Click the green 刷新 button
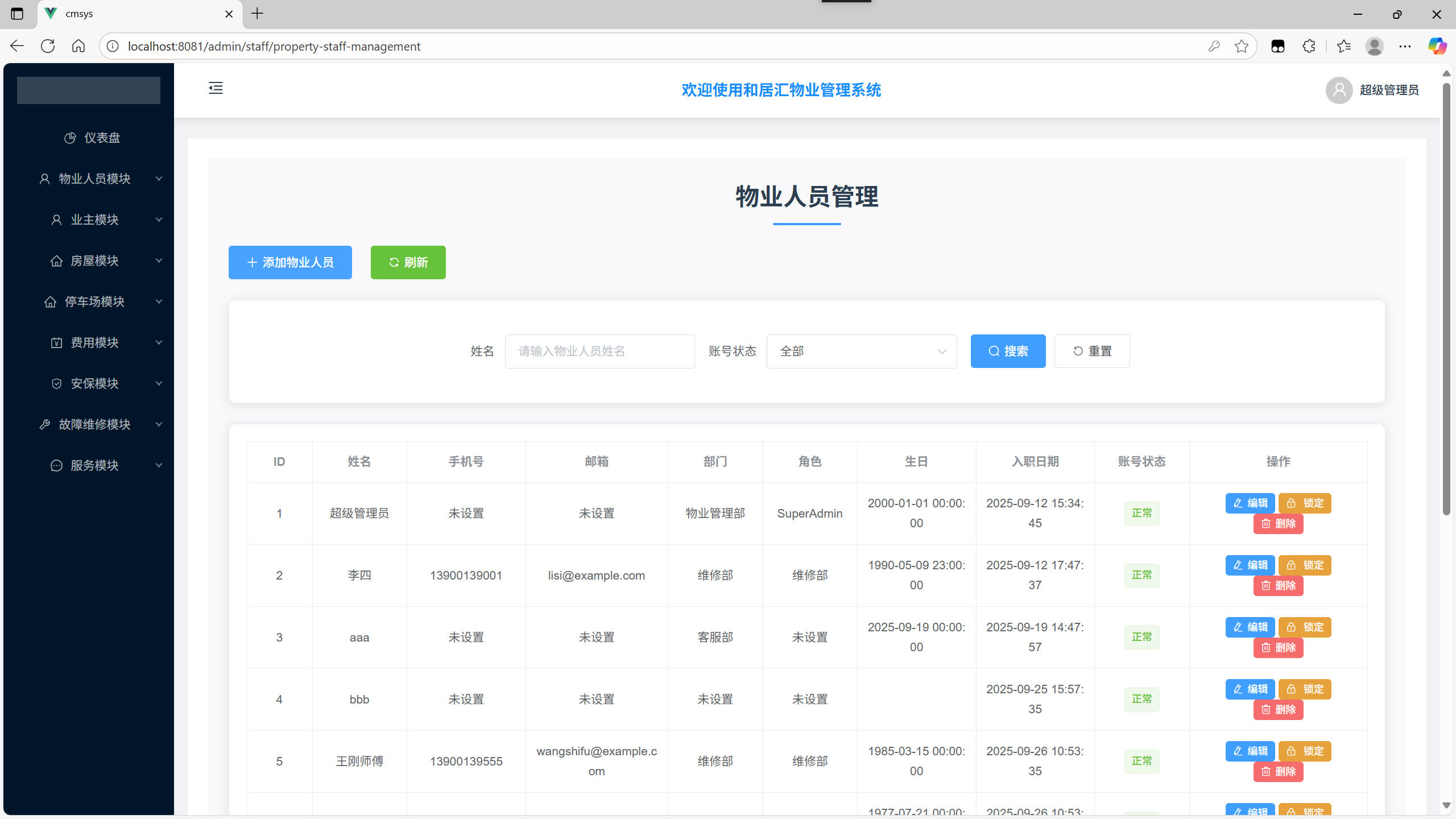The image size is (1456, 819). pyautogui.click(x=407, y=262)
